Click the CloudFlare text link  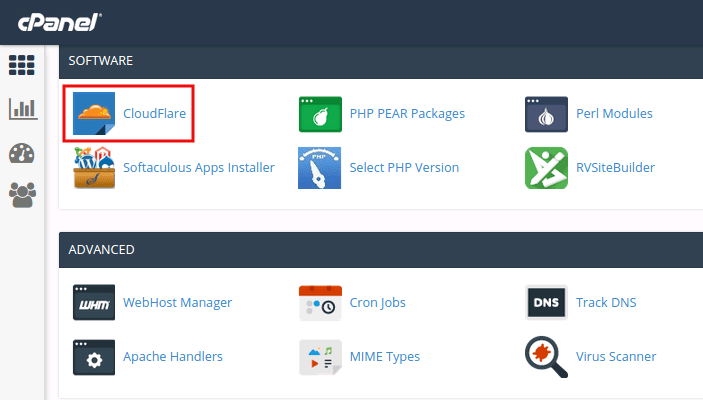click(155, 113)
